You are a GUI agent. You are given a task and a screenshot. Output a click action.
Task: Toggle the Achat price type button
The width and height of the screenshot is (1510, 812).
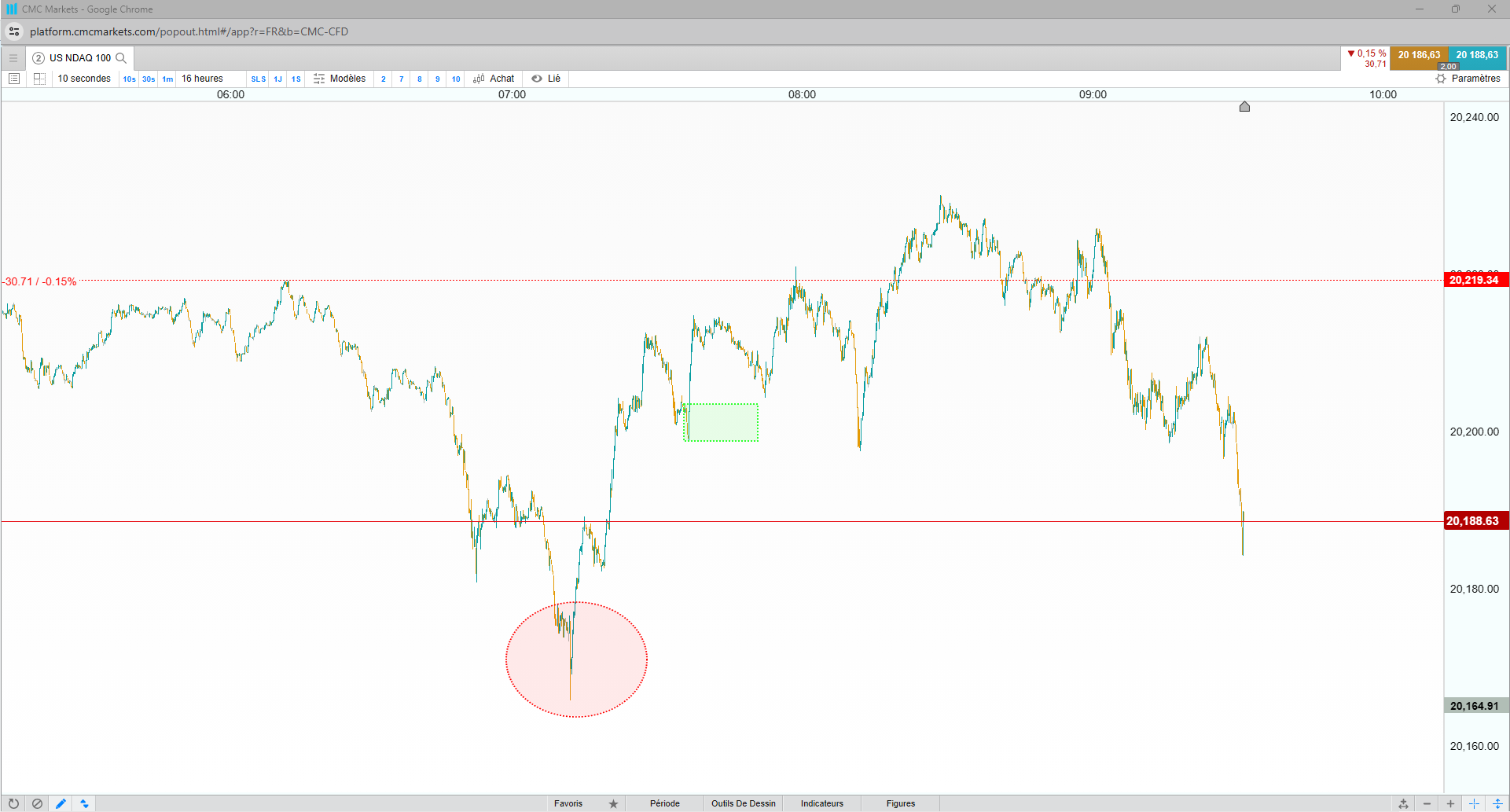[494, 79]
